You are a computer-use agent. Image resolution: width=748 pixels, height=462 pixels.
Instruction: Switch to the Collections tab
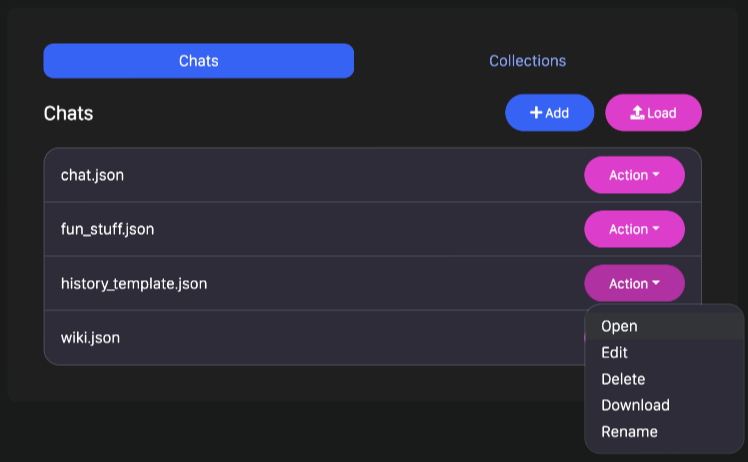click(528, 61)
